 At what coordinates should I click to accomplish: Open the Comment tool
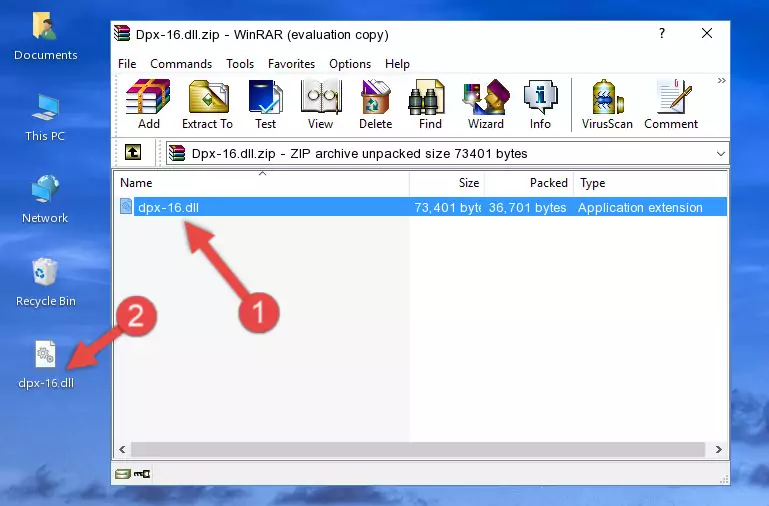tap(671, 104)
